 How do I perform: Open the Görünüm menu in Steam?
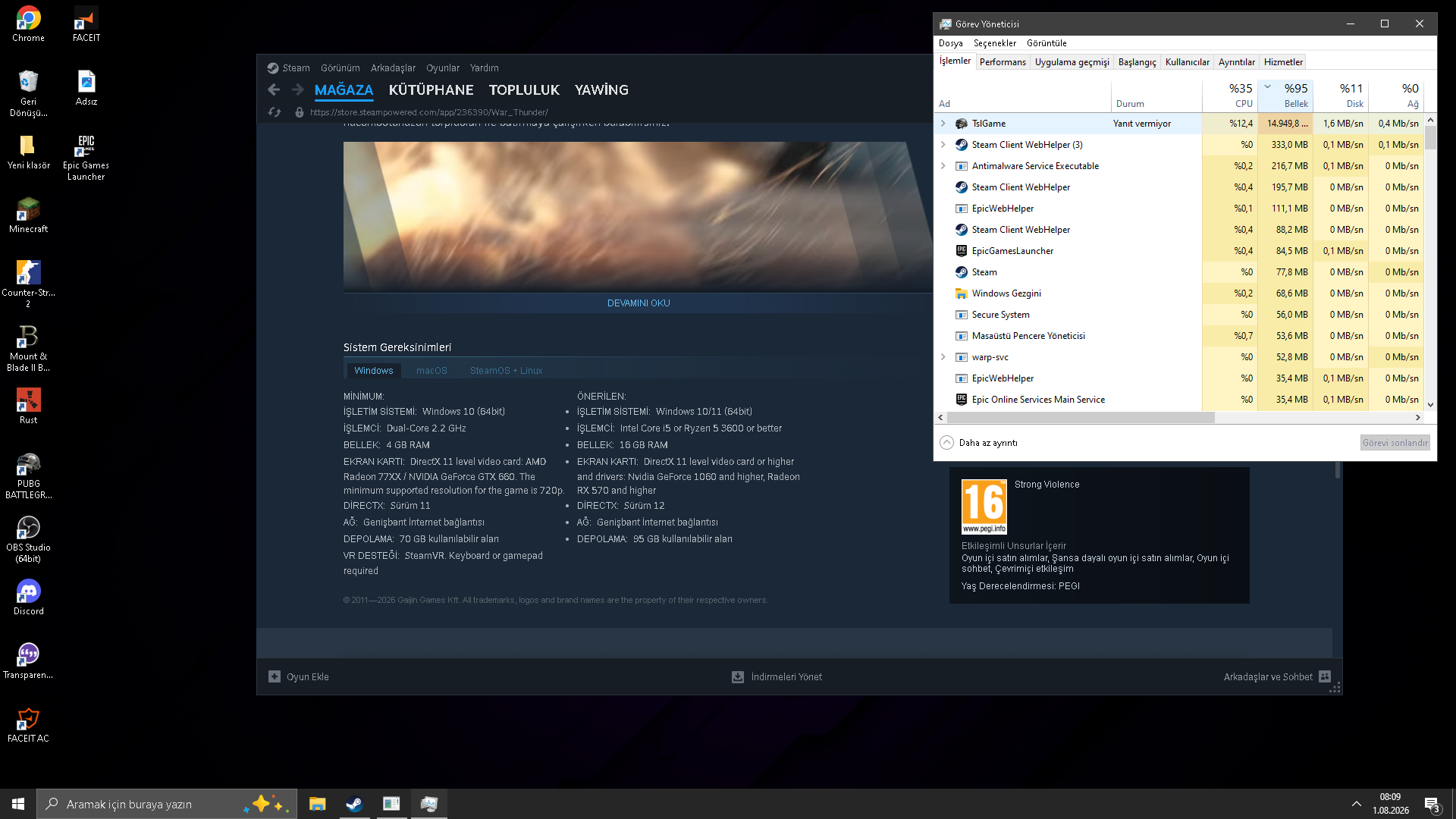[x=340, y=68]
